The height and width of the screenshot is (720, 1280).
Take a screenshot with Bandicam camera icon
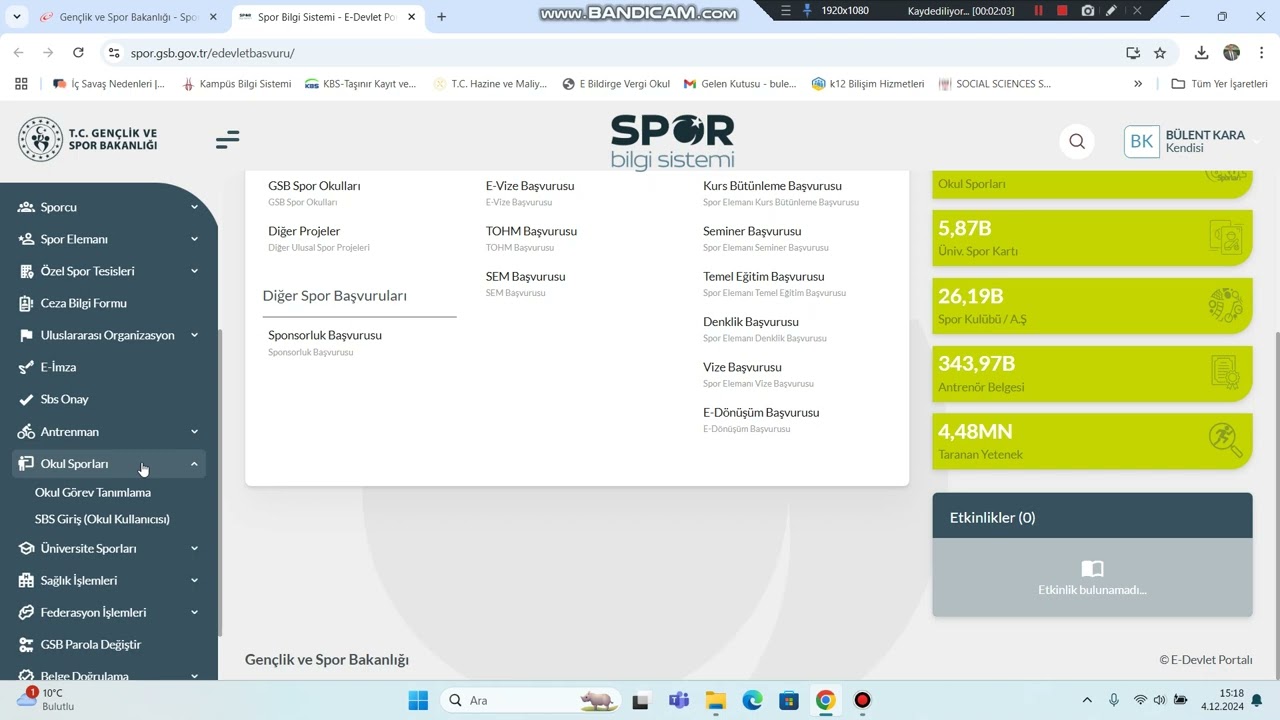(x=1088, y=11)
